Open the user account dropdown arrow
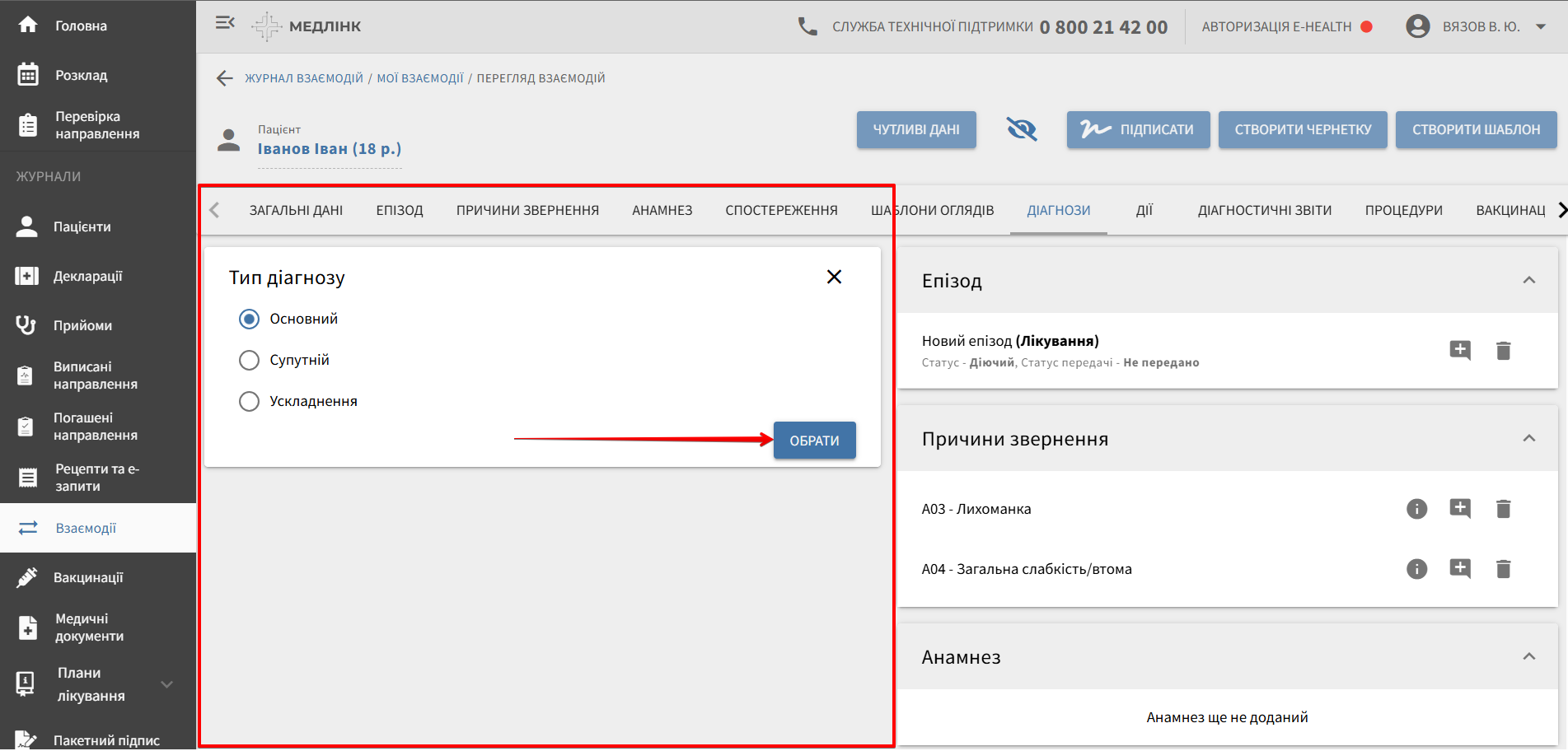1568x751 pixels. point(1540,26)
